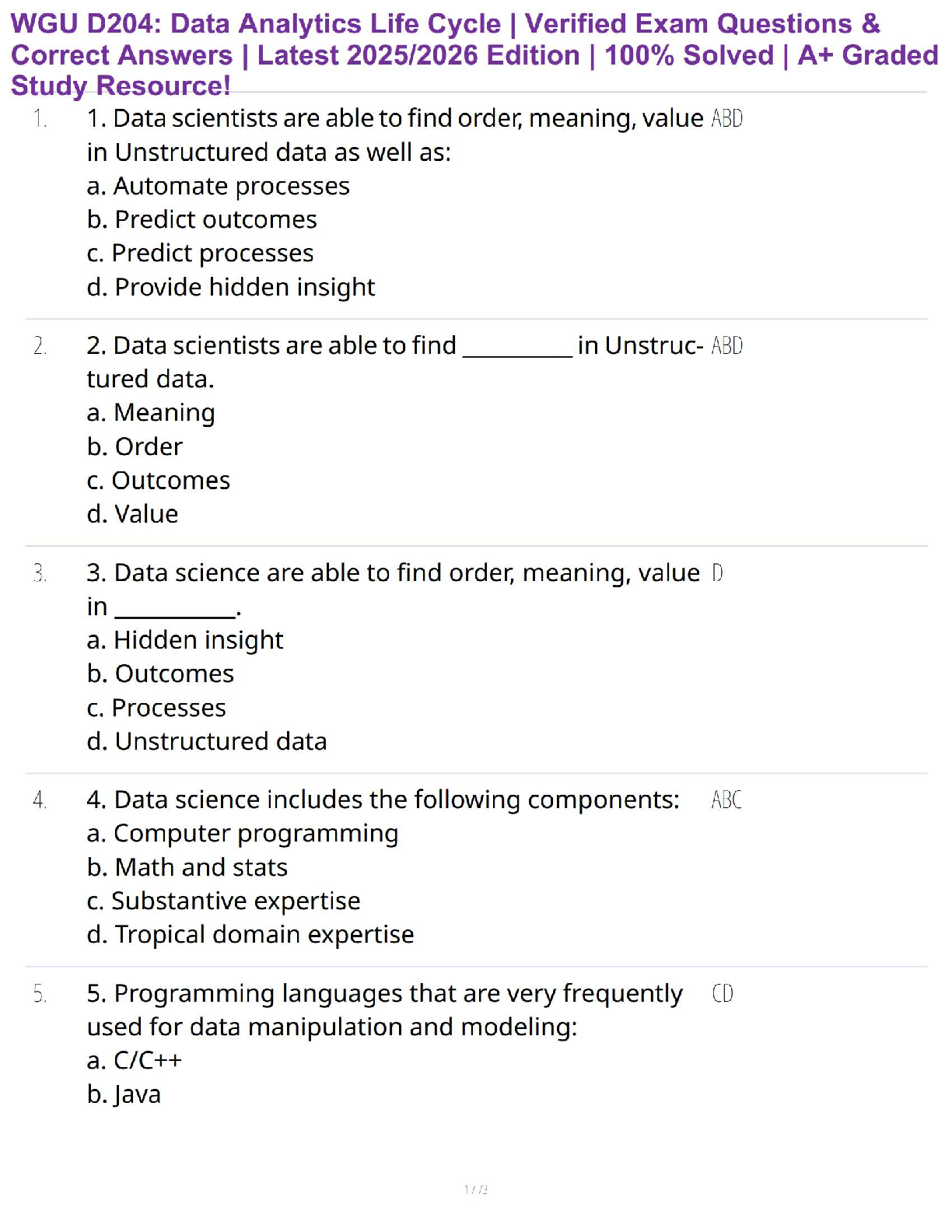Choose 'a. Meaning' in question 2

coord(151,413)
